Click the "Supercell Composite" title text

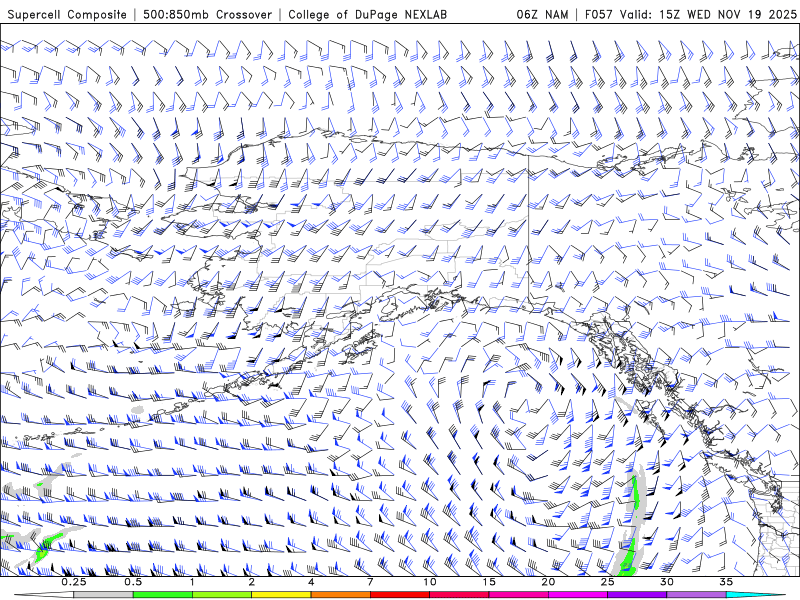tap(67, 14)
